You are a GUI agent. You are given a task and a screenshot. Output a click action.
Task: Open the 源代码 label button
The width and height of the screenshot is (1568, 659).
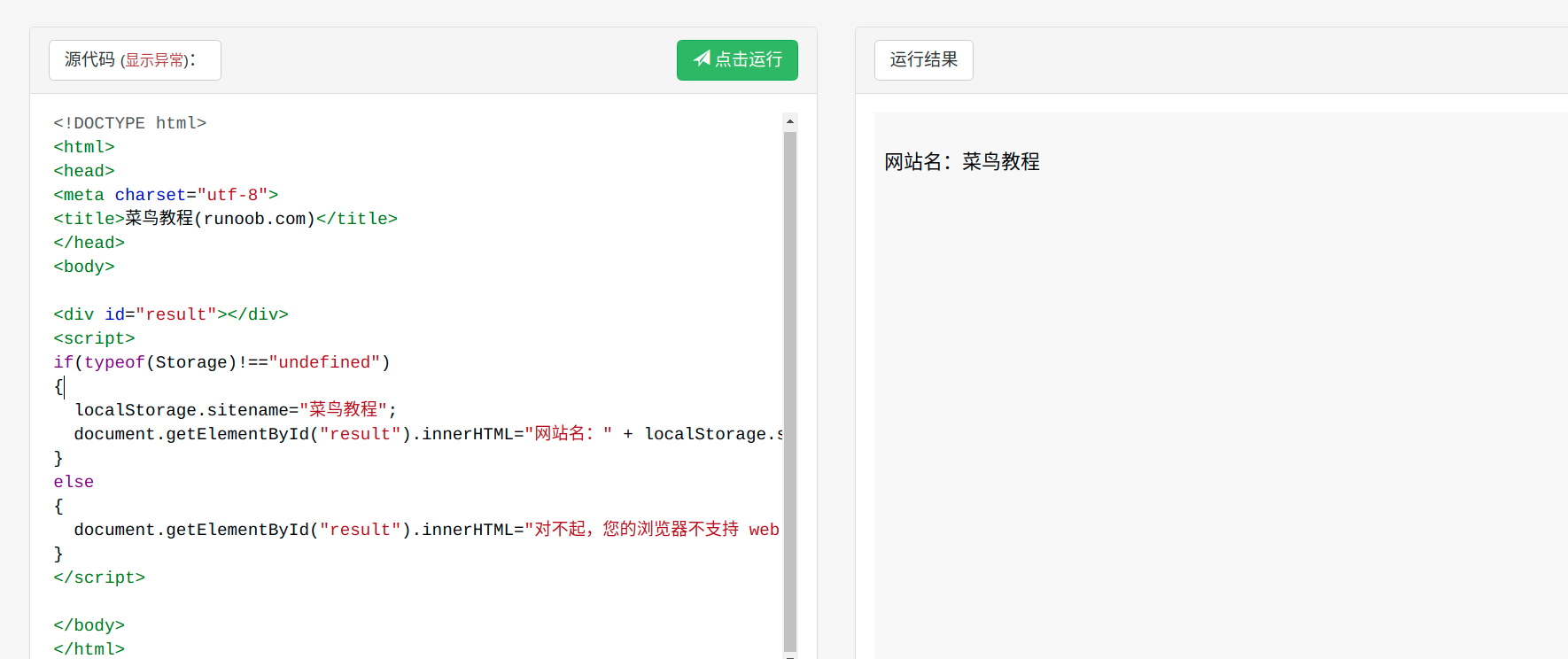point(135,60)
